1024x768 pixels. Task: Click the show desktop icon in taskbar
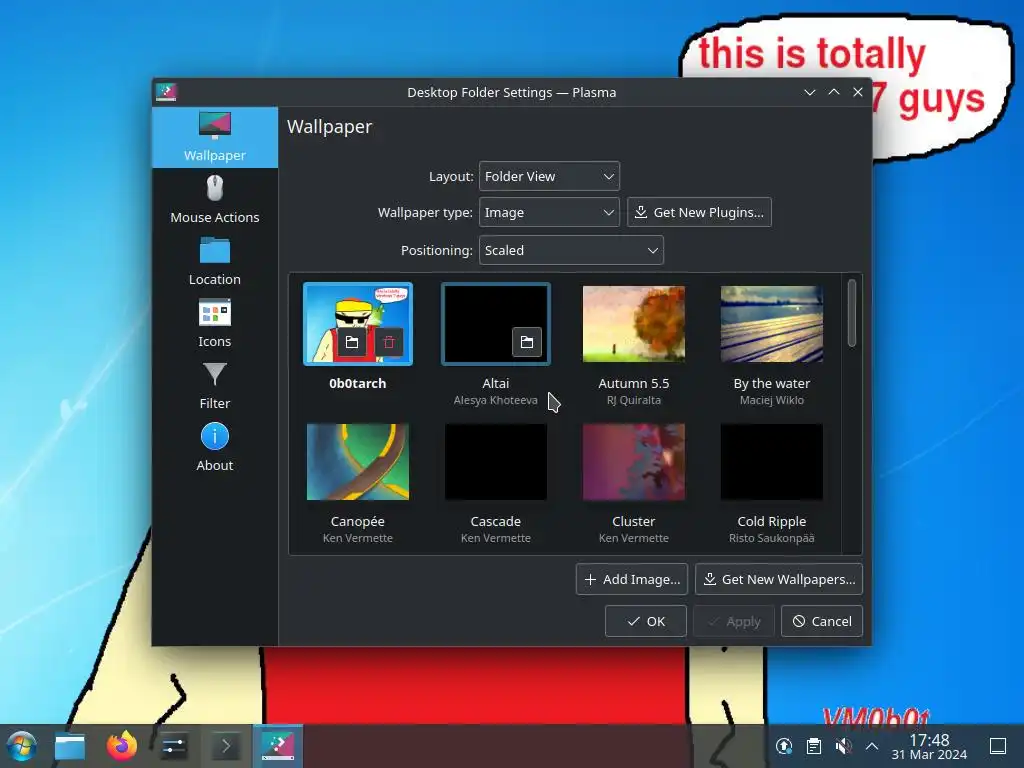998,746
